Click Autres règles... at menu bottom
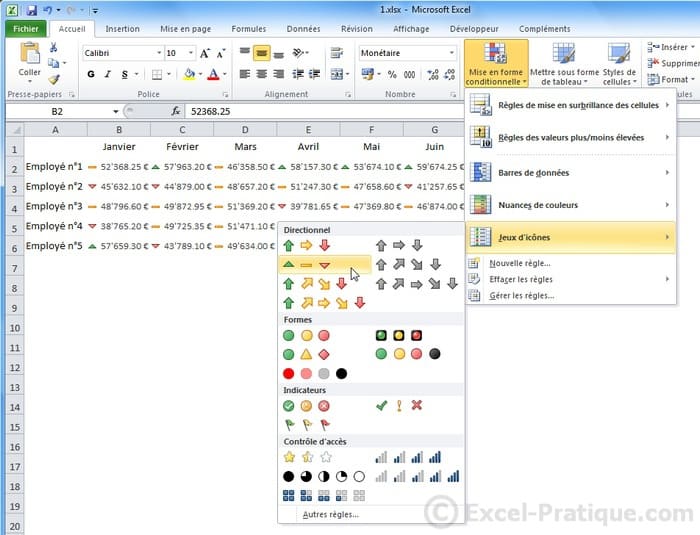Viewport: 700px width, 535px height. click(x=330, y=514)
